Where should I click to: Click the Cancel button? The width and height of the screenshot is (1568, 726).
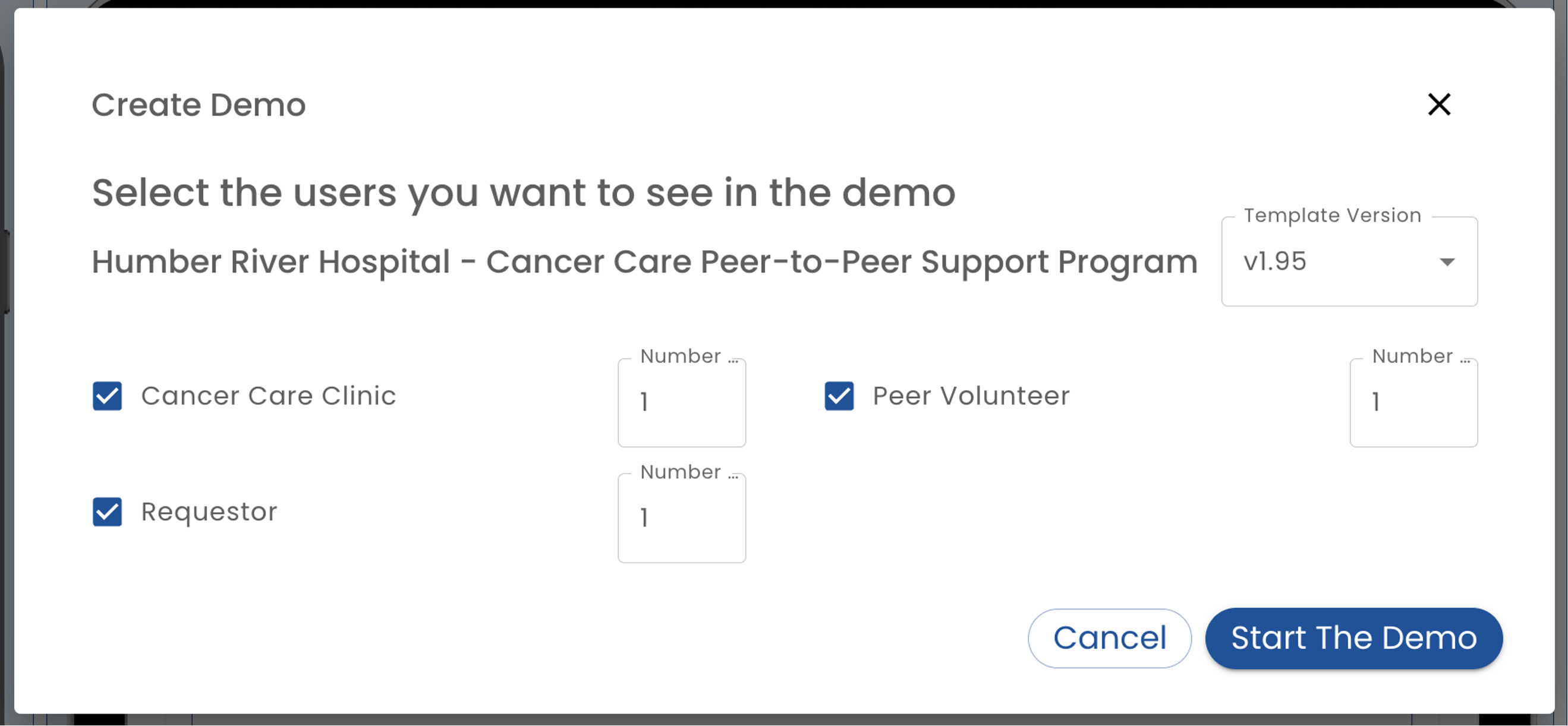(x=1110, y=638)
